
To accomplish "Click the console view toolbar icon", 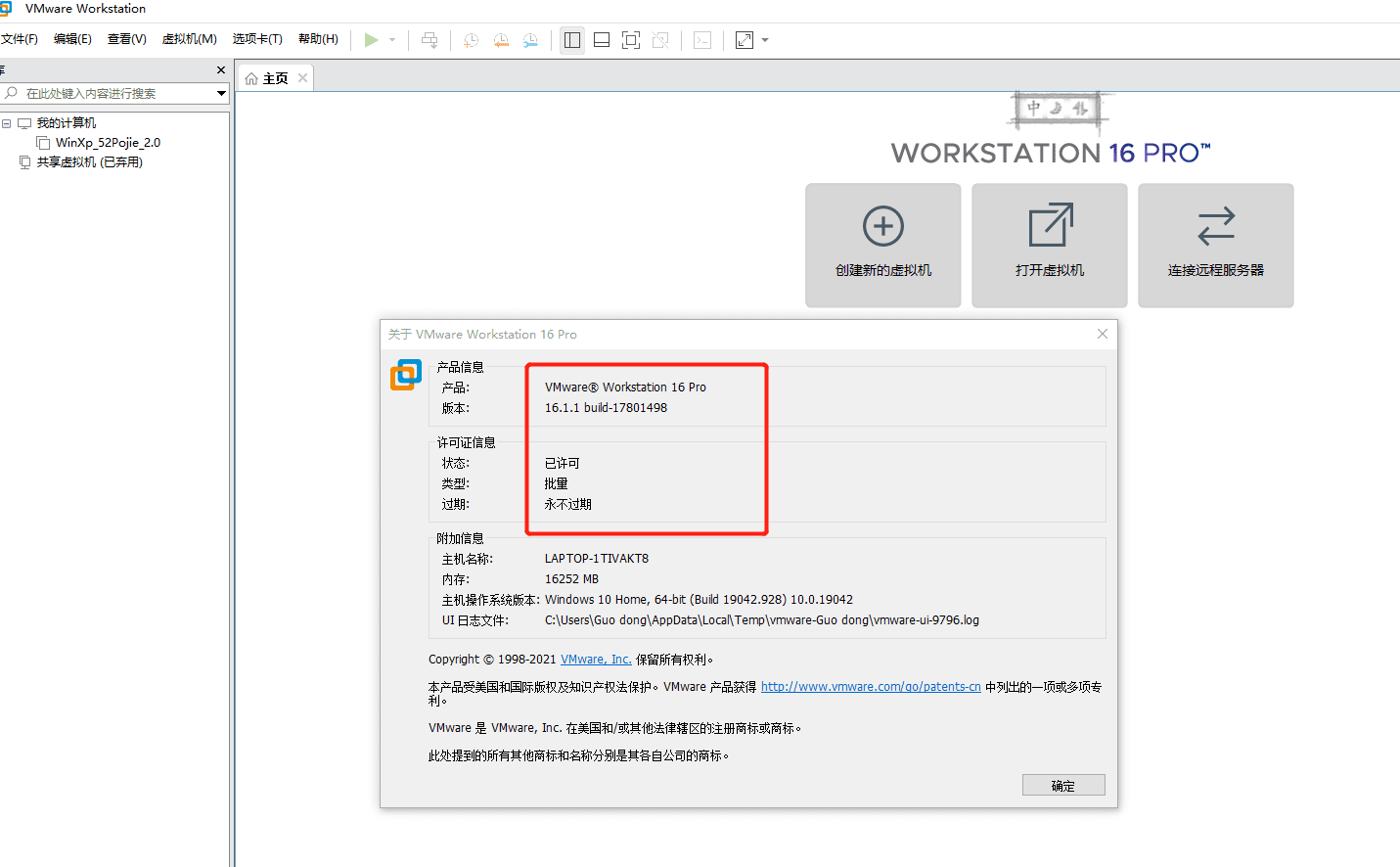I will 702,40.
